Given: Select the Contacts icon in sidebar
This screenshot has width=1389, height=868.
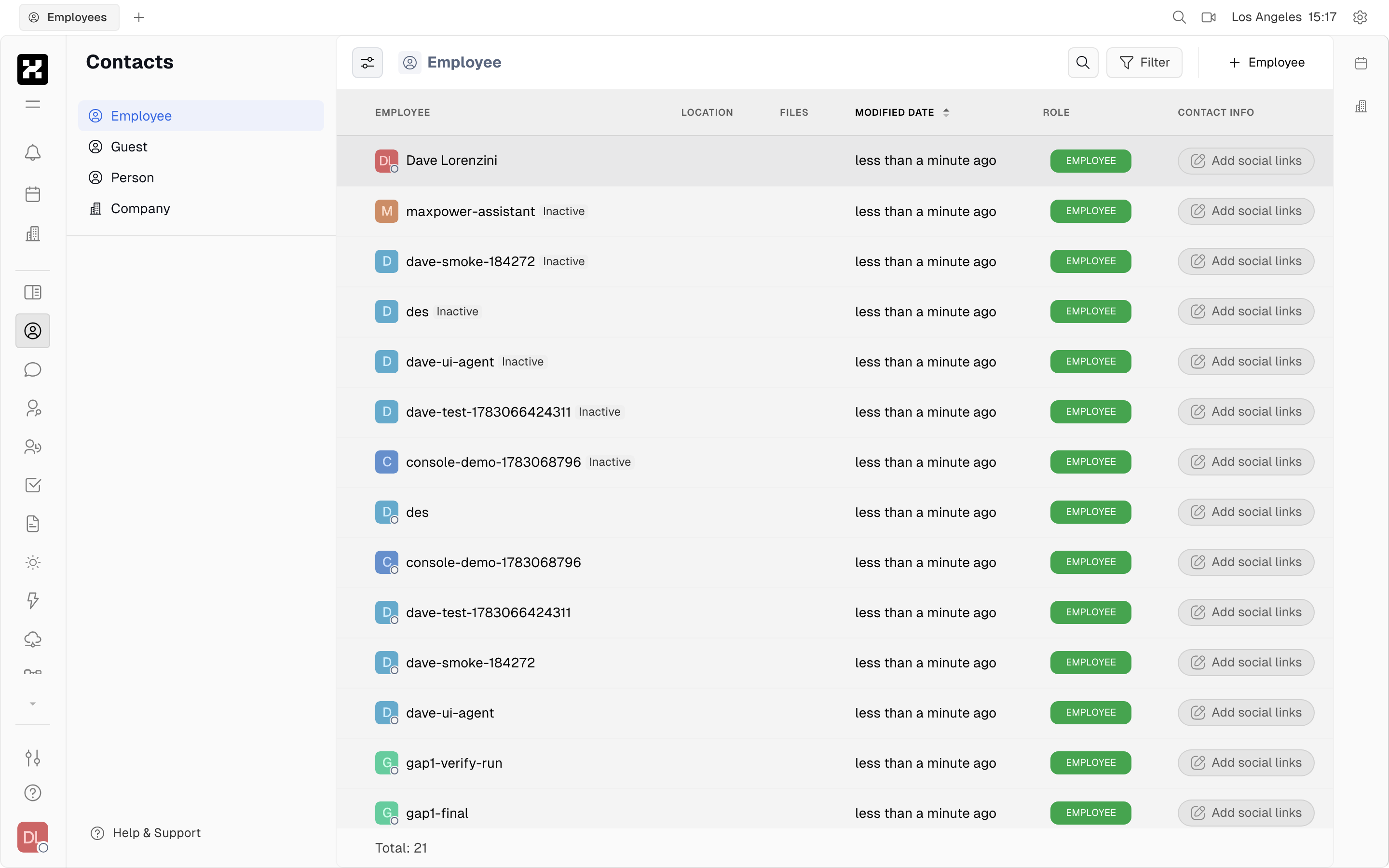Looking at the screenshot, I should click(x=33, y=331).
